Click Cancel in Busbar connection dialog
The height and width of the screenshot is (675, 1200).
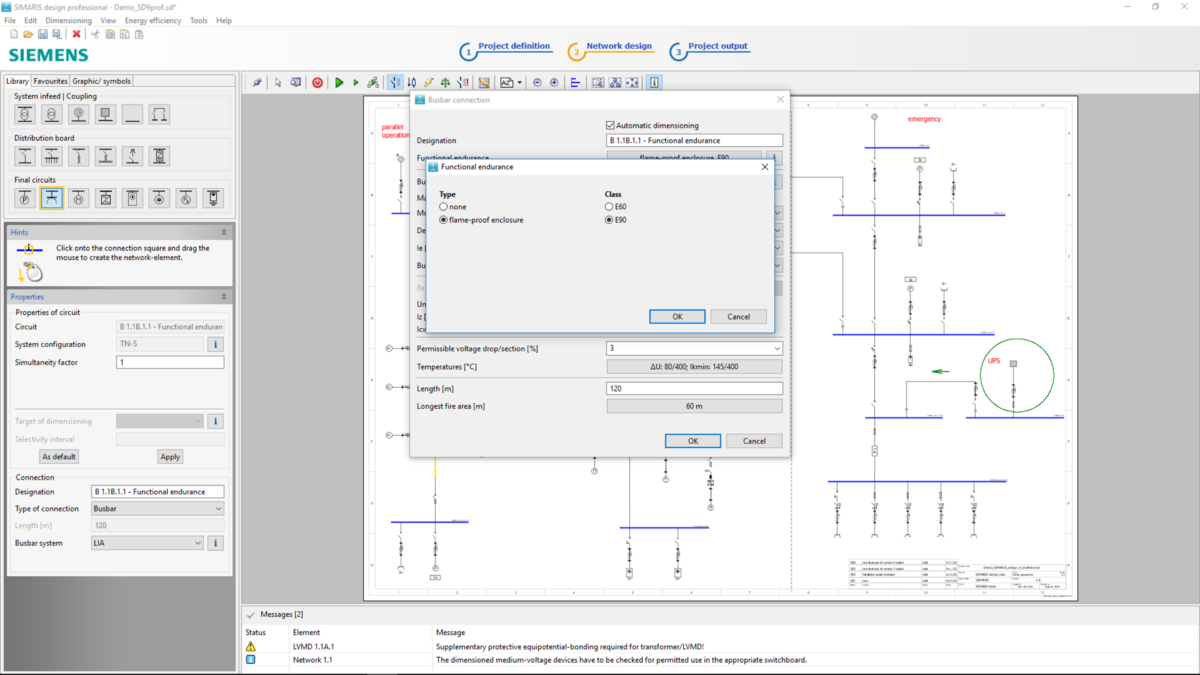(x=754, y=441)
